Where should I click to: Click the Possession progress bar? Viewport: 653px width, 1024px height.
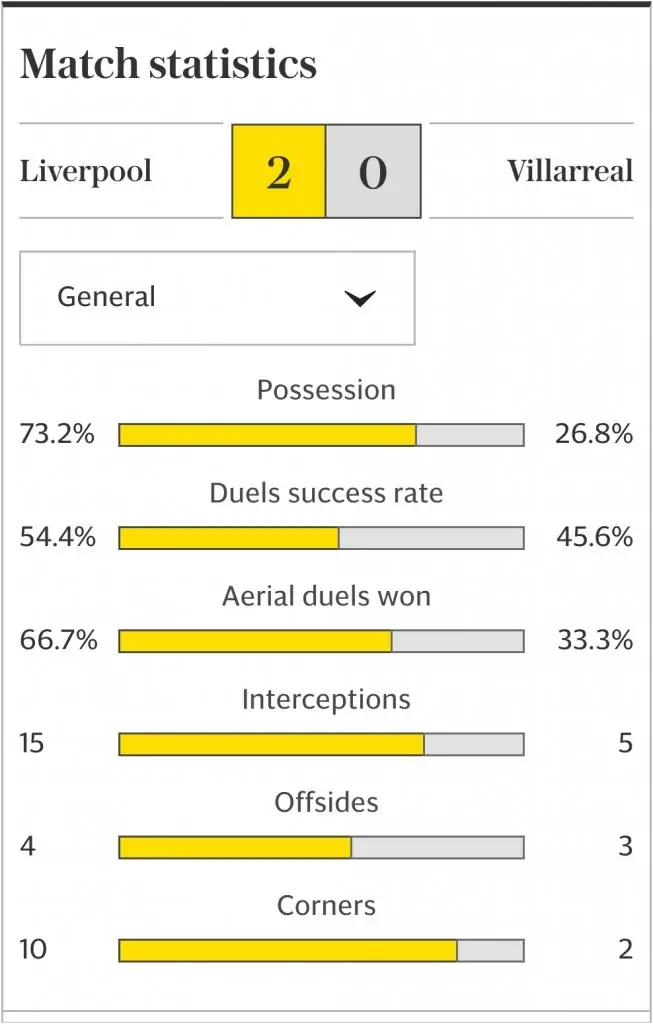tap(321, 435)
